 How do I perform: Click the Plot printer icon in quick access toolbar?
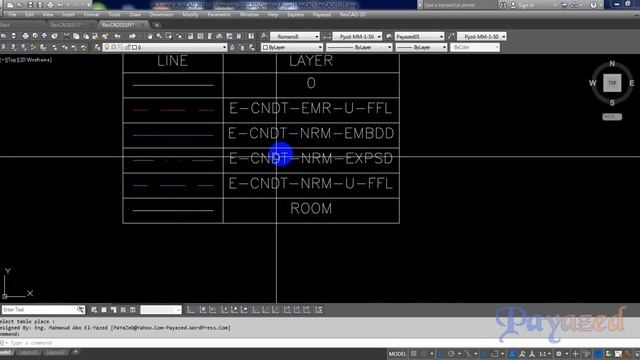[50, 5]
